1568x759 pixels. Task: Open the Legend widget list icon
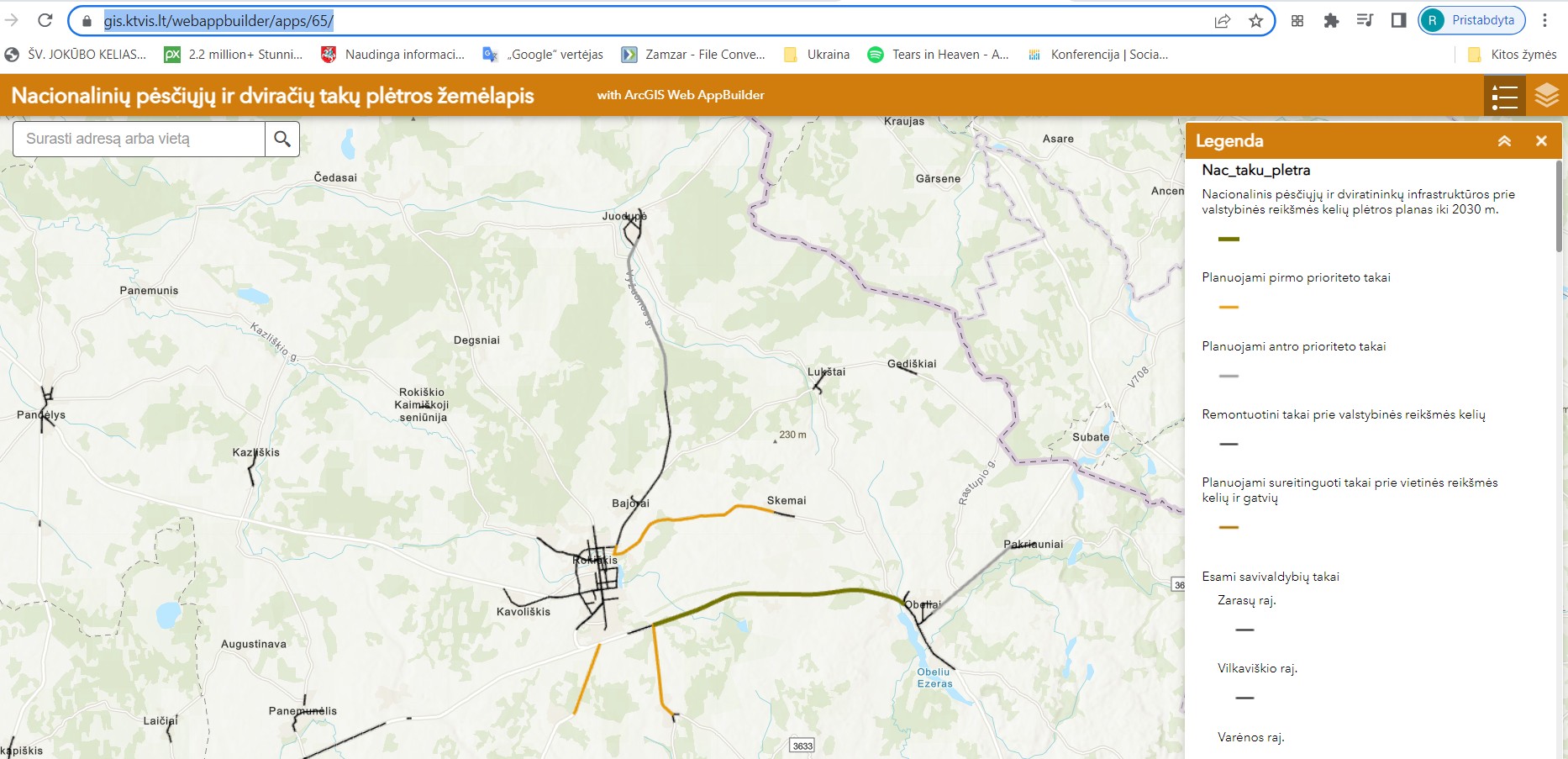[x=1504, y=95]
